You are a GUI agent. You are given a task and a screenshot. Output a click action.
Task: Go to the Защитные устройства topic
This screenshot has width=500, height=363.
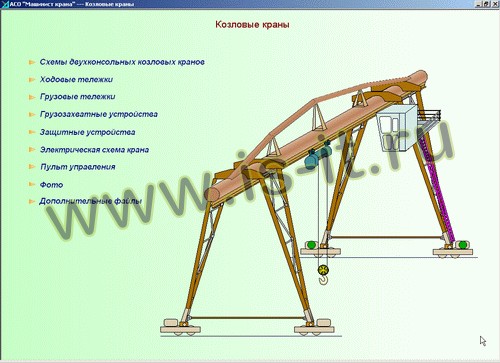click(88, 132)
